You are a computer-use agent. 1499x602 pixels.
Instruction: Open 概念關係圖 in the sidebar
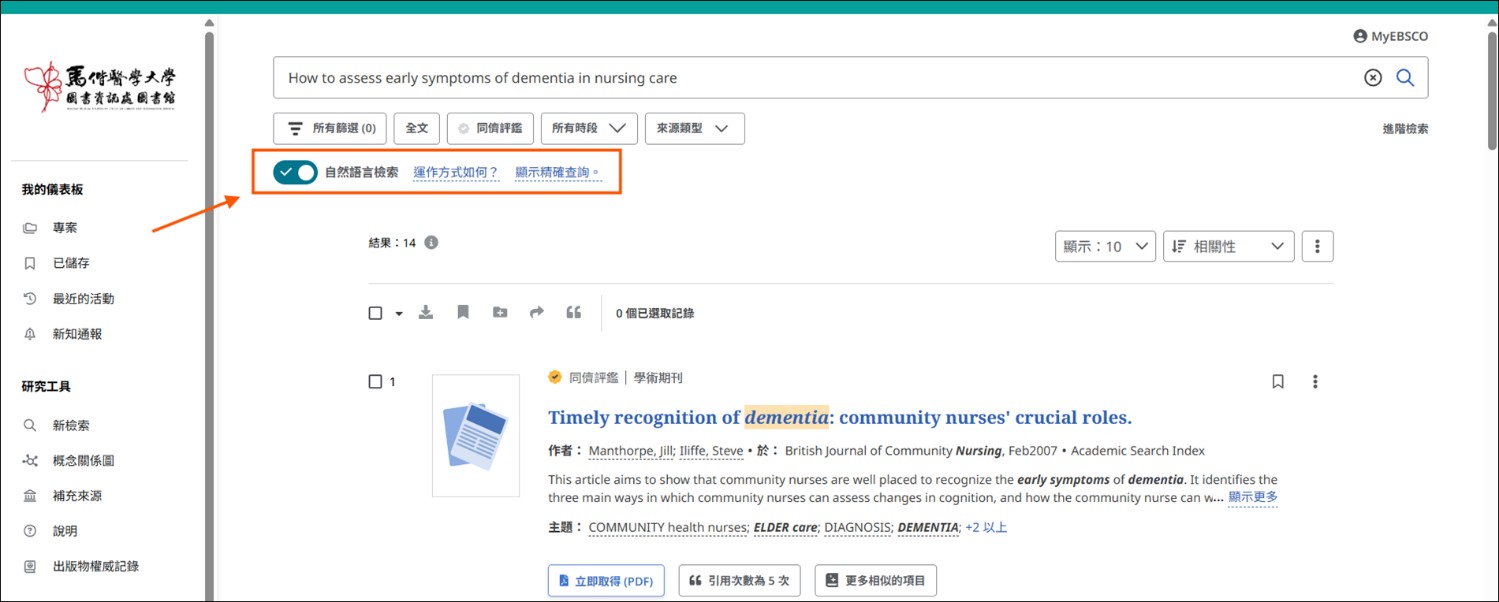(82, 461)
